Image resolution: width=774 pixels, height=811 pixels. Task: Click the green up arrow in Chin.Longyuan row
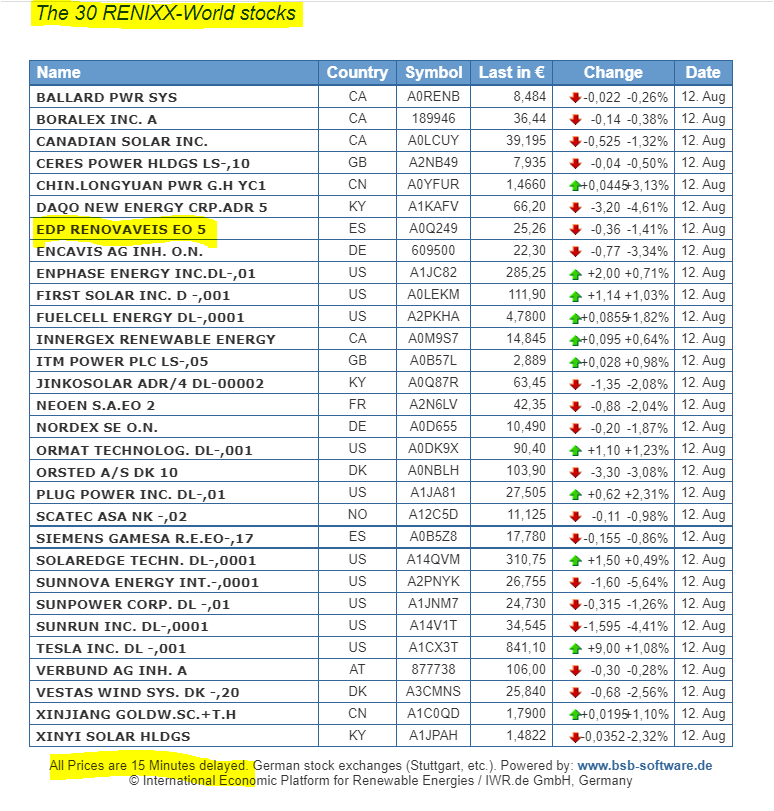click(x=575, y=185)
